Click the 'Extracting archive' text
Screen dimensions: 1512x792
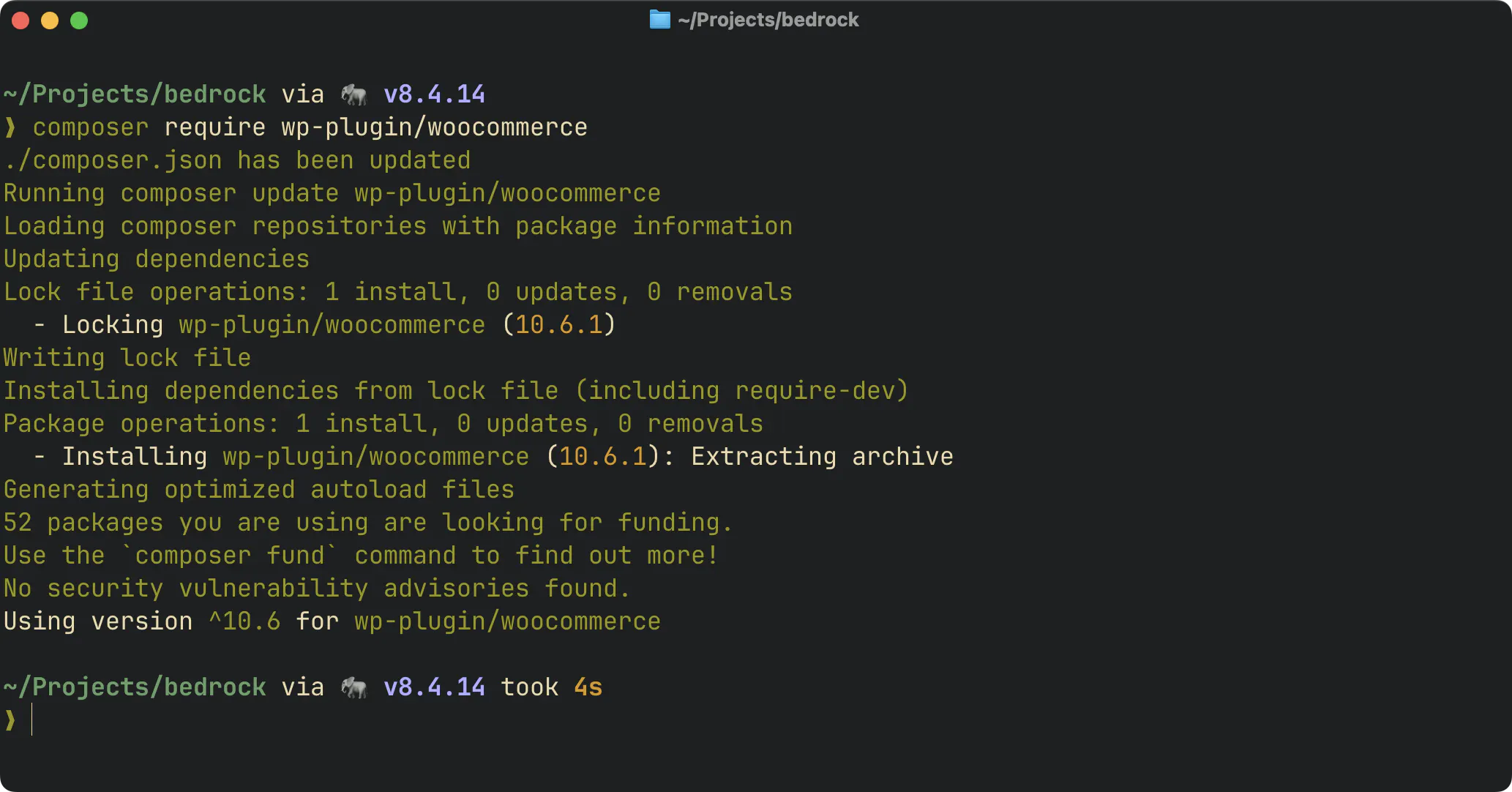(823, 457)
